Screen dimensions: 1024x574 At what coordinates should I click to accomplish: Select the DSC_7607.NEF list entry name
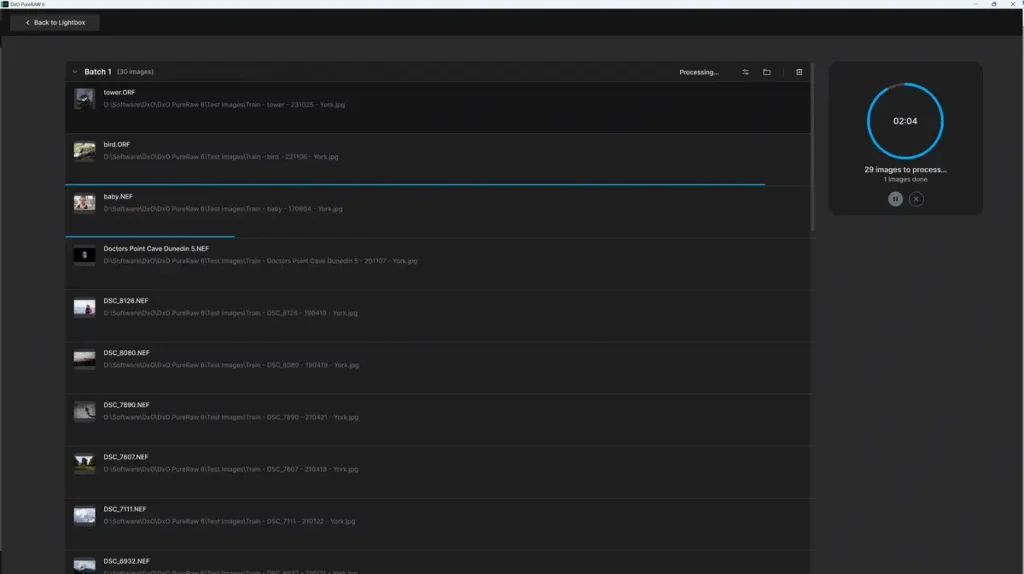127,457
